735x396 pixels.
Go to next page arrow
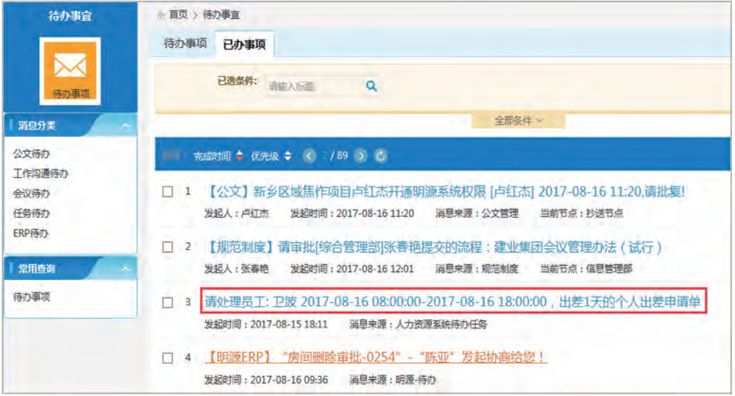(x=360, y=156)
